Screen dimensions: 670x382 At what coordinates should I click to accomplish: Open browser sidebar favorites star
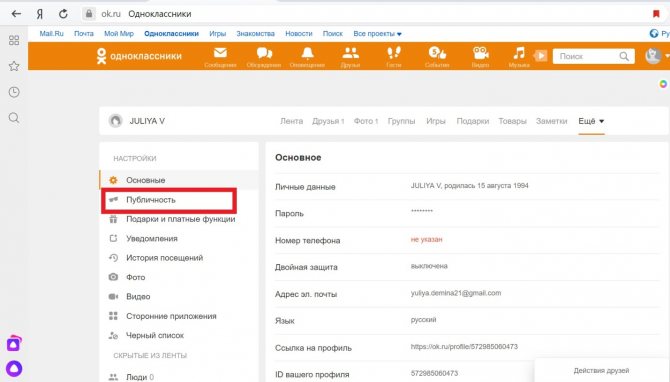[x=14, y=66]
